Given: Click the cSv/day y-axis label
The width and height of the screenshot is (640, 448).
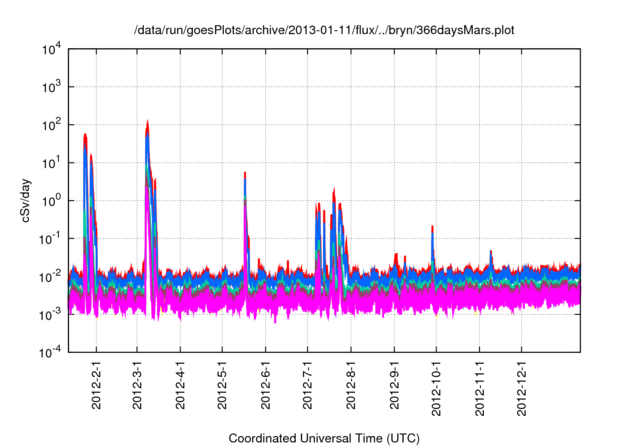Looking at the screenshot, I should tap(32, 199).
